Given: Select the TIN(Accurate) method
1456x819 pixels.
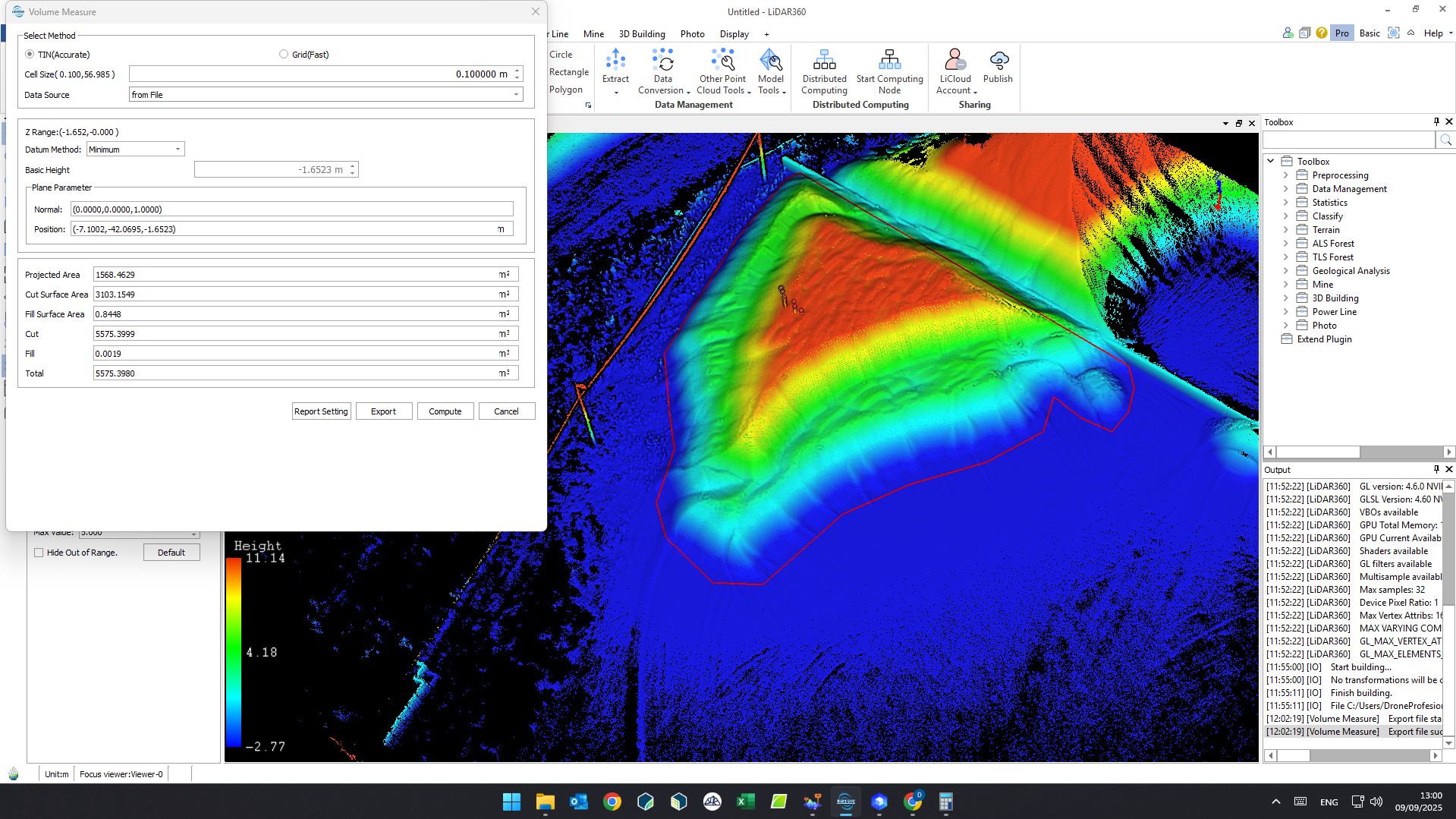Looking at the screenshot, I should click(30, 54).
